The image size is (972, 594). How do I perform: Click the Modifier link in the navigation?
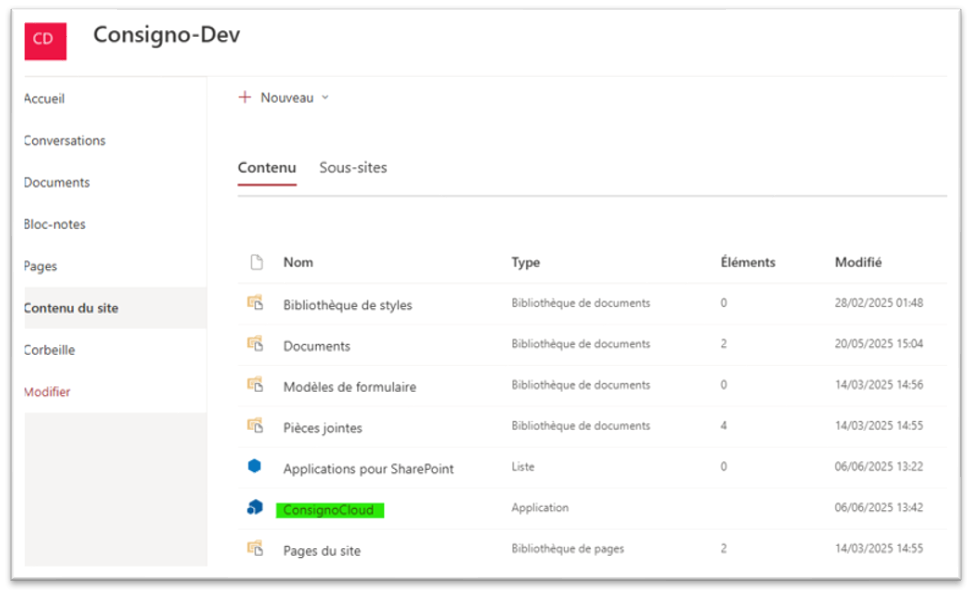[x=47, y=392]
